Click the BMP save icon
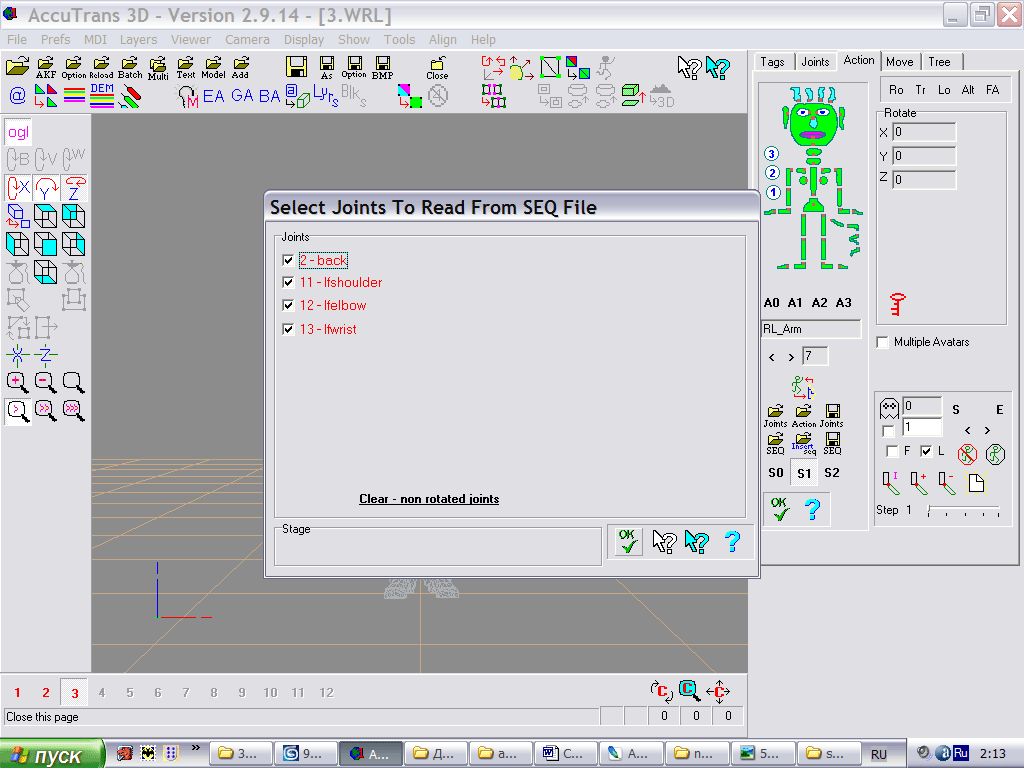Image resolution: width=1024 pixels, height=768 pixels. click(383, 67)
